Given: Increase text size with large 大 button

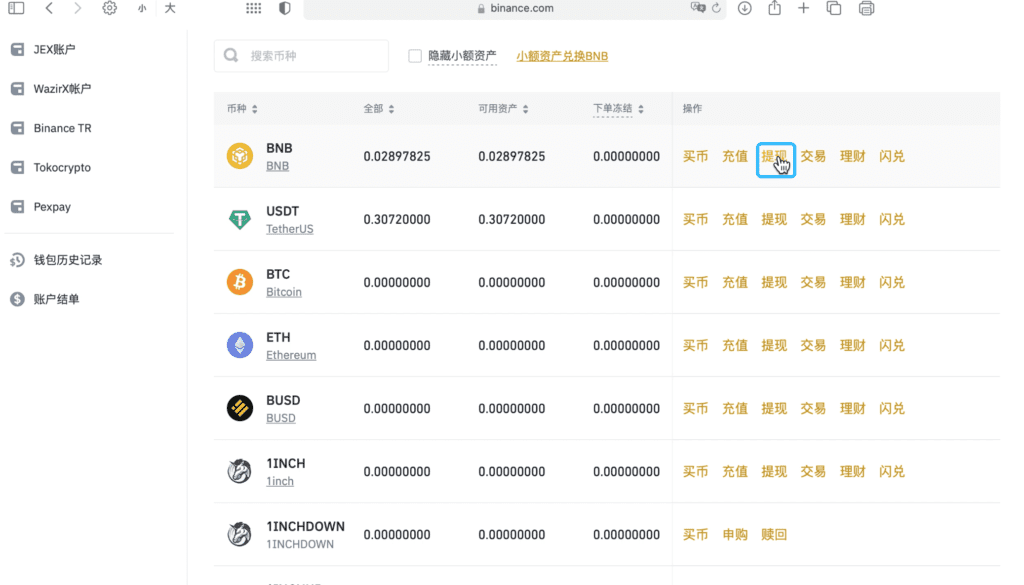Looking at the screenshot, I should click(170, 8).
